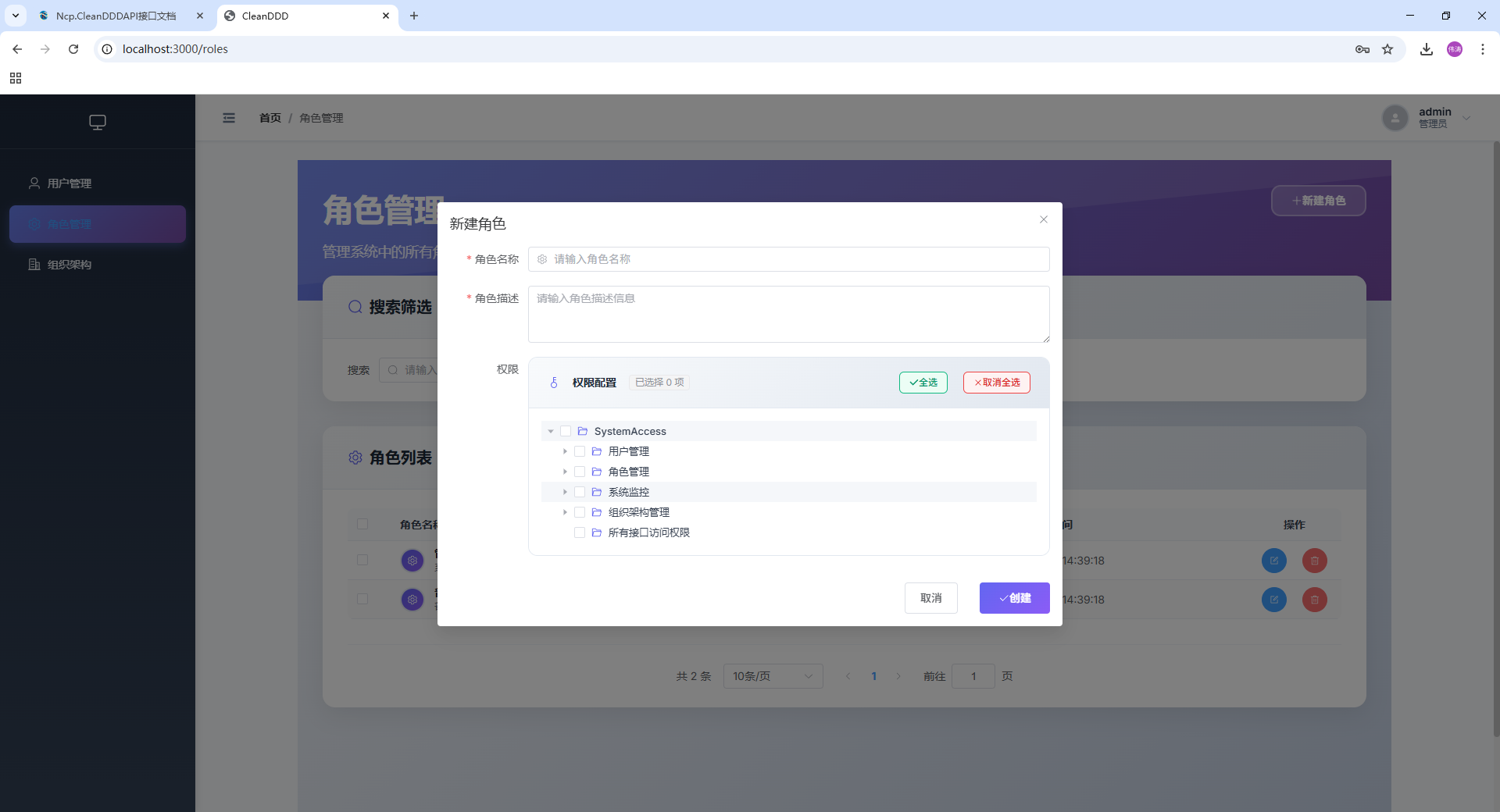1500x812 pixels.
Task: Toggle the sidebar with the hamburger icon
Action: pos(229,118)
